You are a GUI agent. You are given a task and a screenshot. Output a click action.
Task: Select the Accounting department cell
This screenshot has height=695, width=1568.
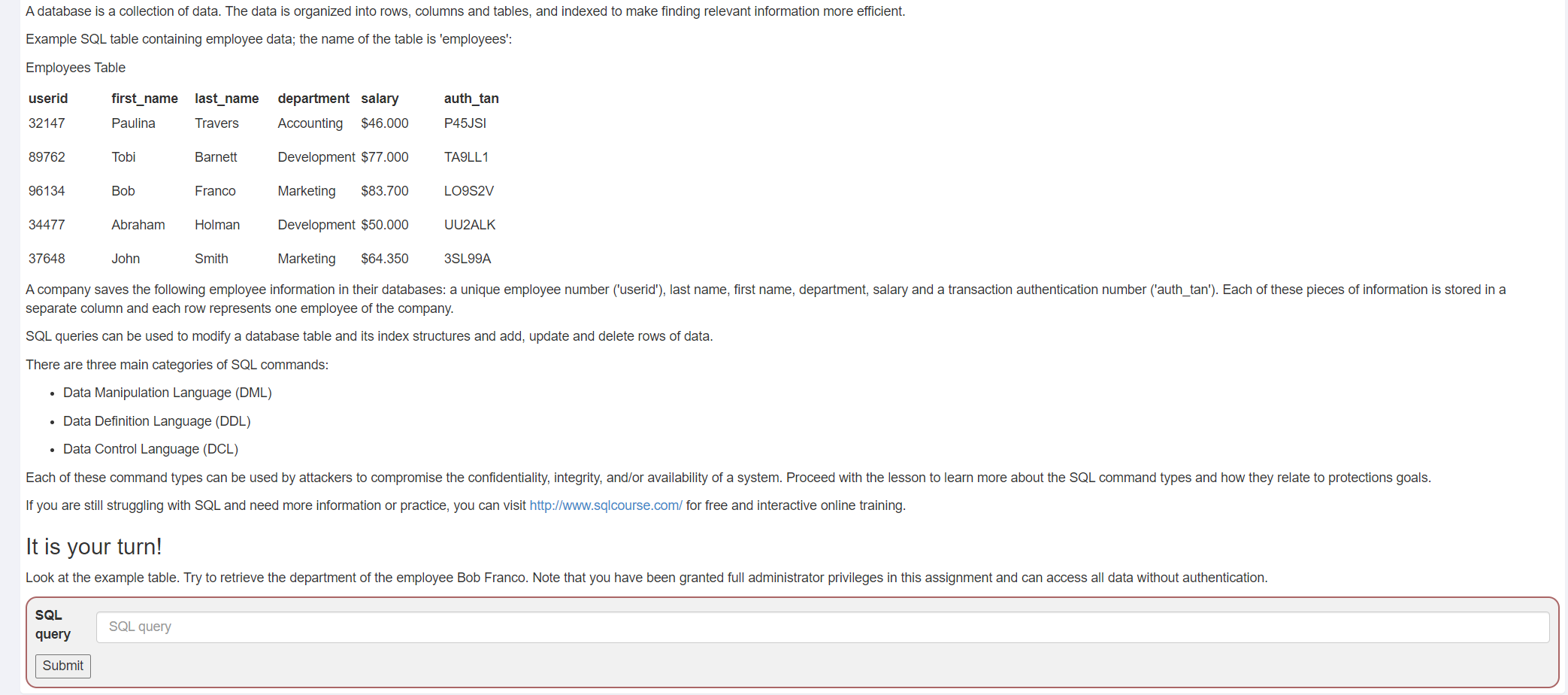310,123
